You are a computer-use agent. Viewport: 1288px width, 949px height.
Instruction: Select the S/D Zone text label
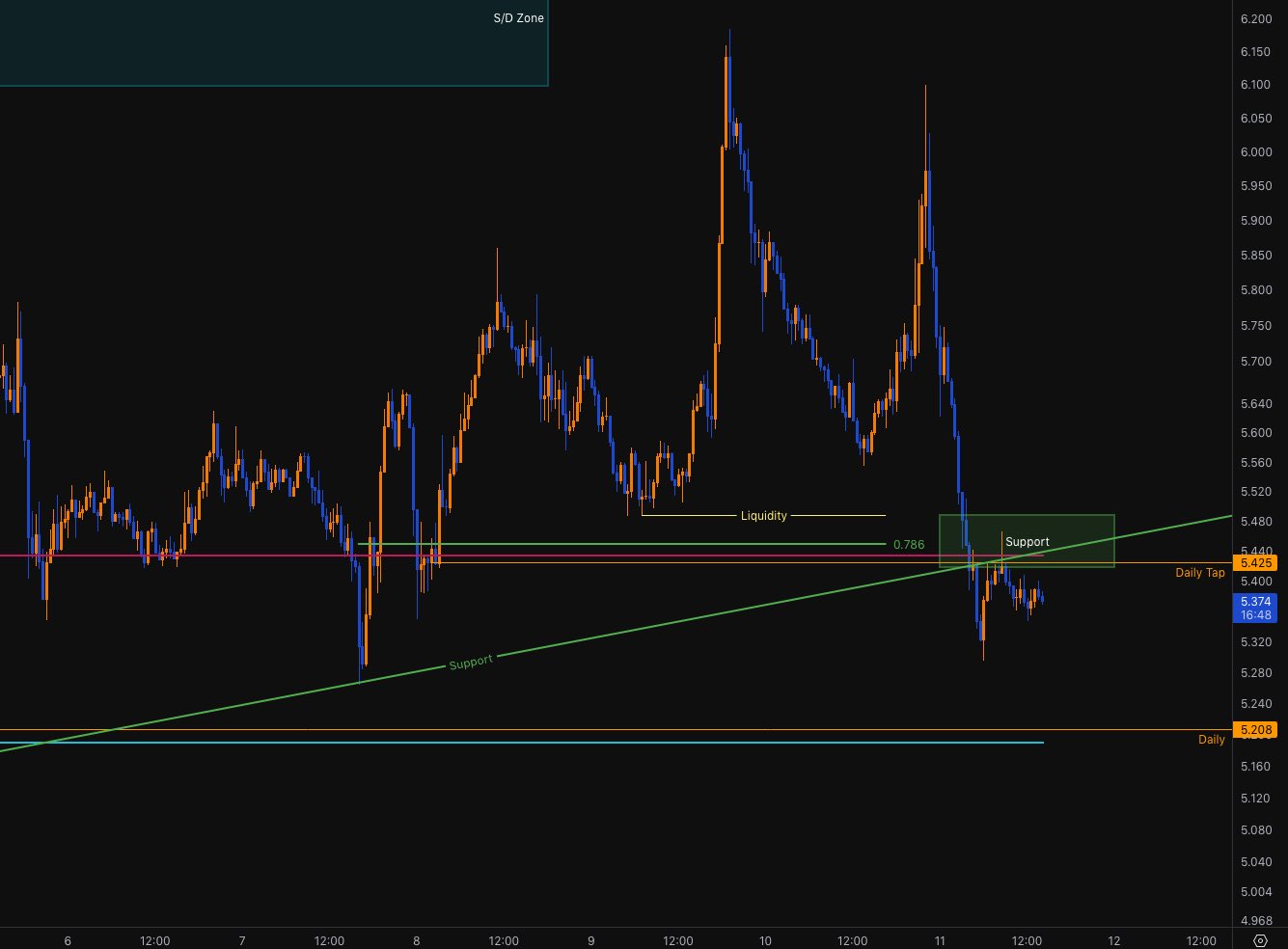click(518, 18)
